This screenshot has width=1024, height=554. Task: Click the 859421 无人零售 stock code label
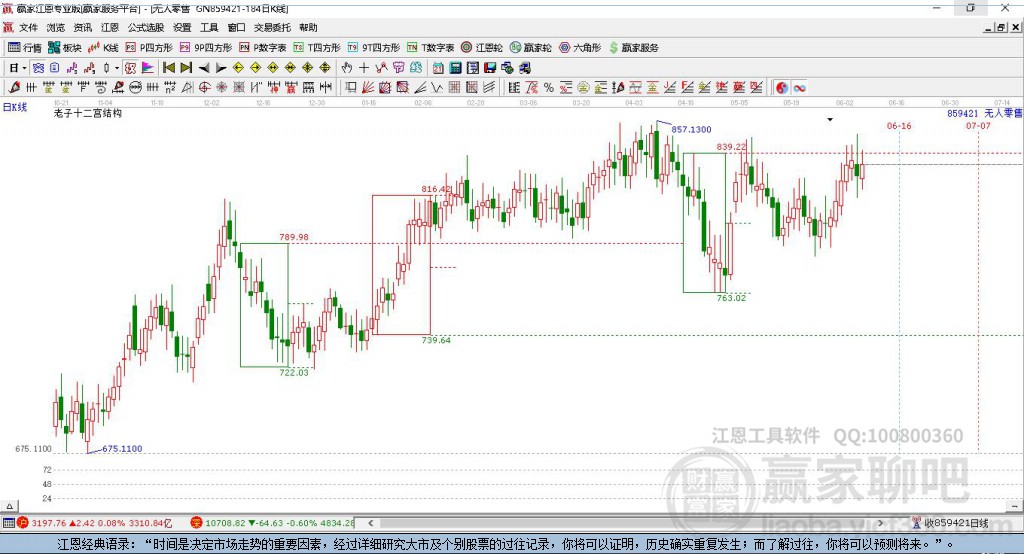[x=984, y=113]
